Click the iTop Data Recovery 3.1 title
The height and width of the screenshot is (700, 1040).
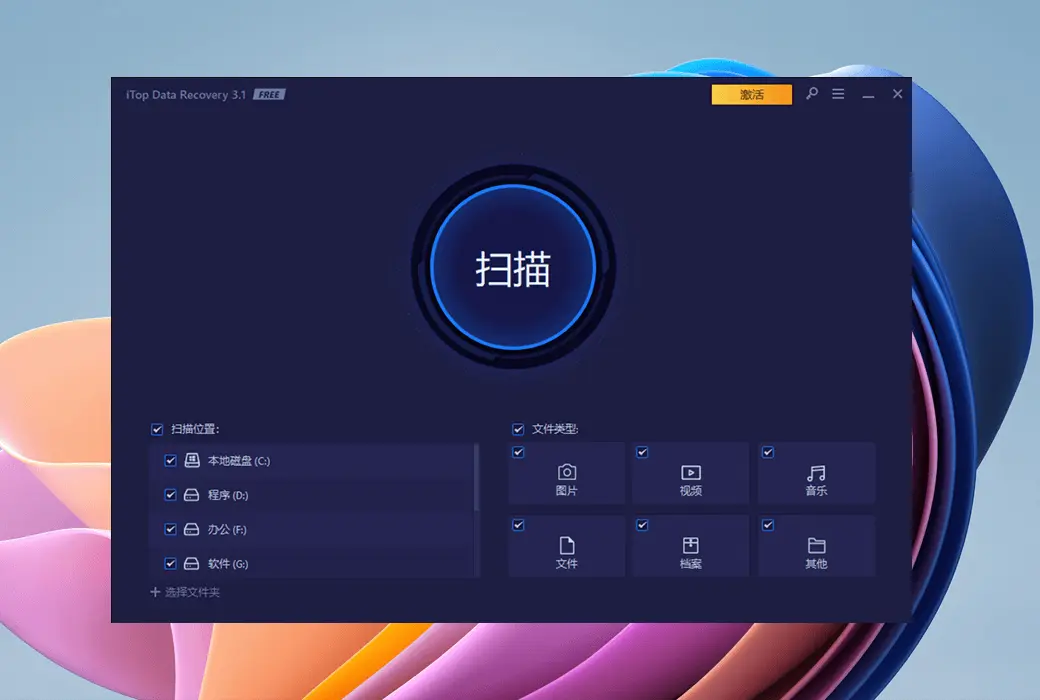pyautogui.click(x=186, y=95)
